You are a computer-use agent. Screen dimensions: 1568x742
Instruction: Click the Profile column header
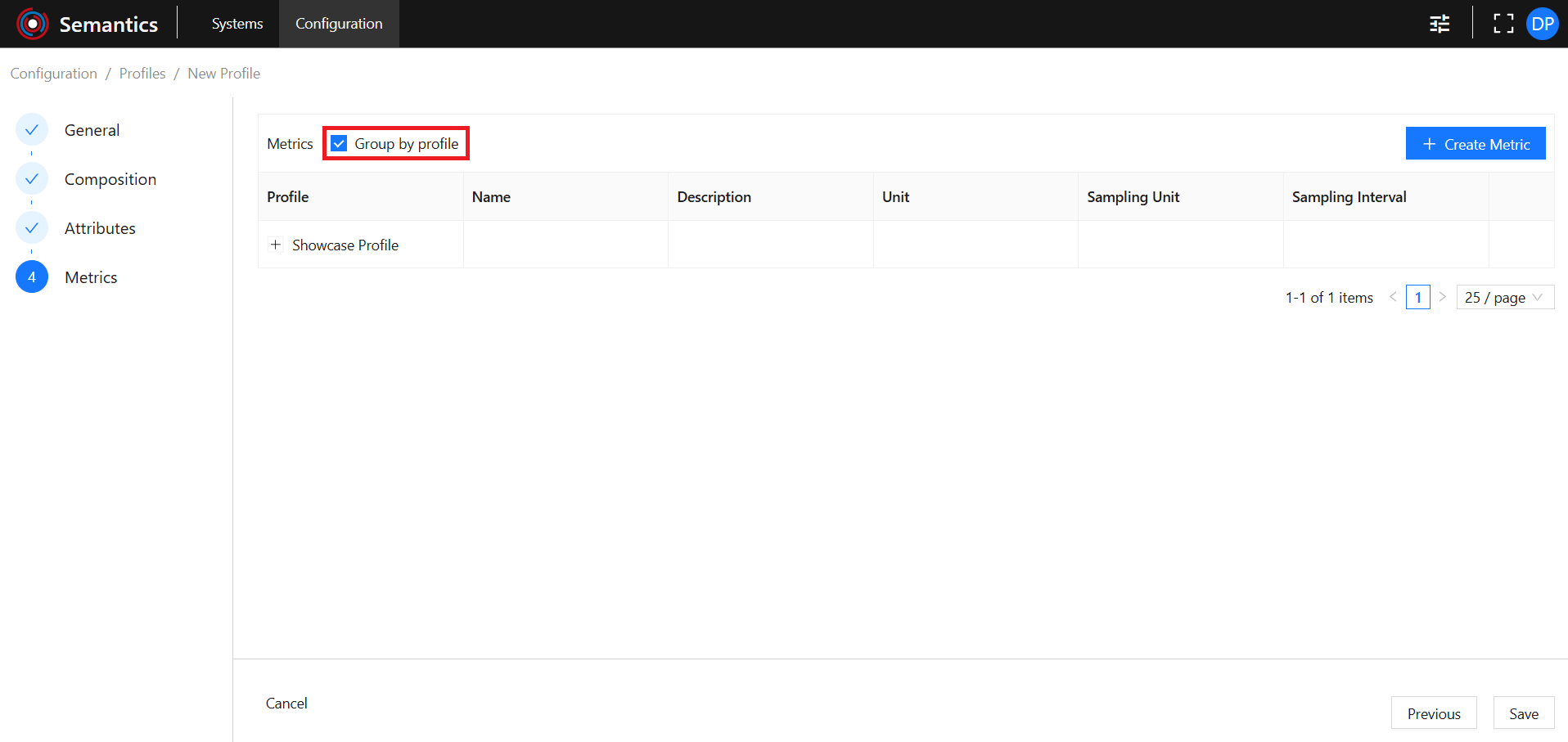click(x=361, y=196)
